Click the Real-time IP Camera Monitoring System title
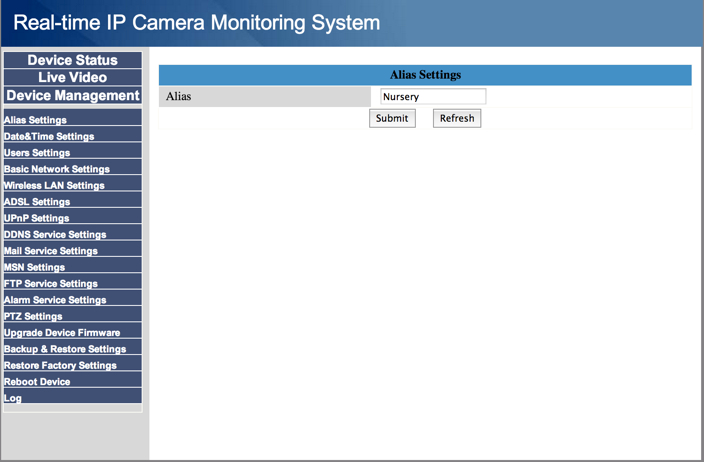 [197, 23]
